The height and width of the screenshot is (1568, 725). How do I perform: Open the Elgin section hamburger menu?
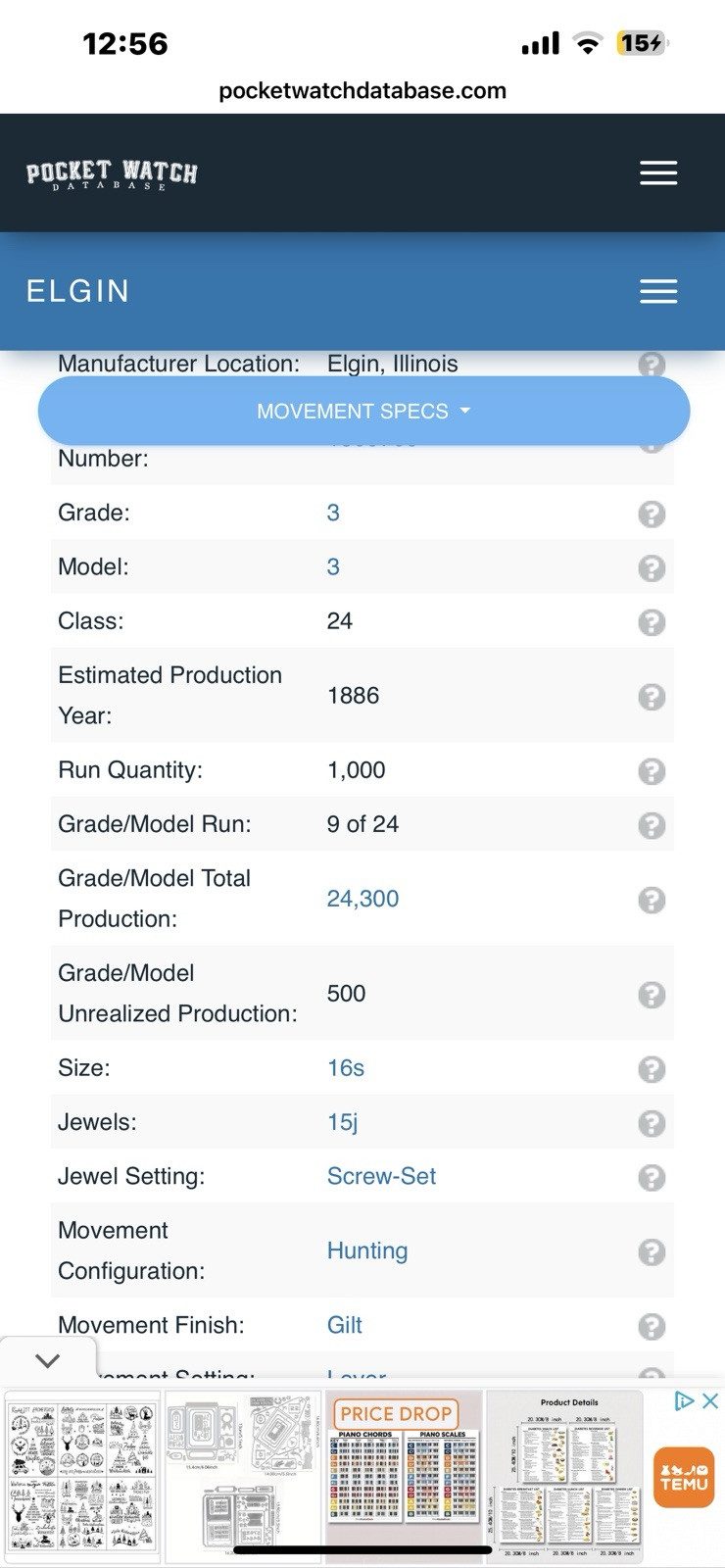coord(658,291)
